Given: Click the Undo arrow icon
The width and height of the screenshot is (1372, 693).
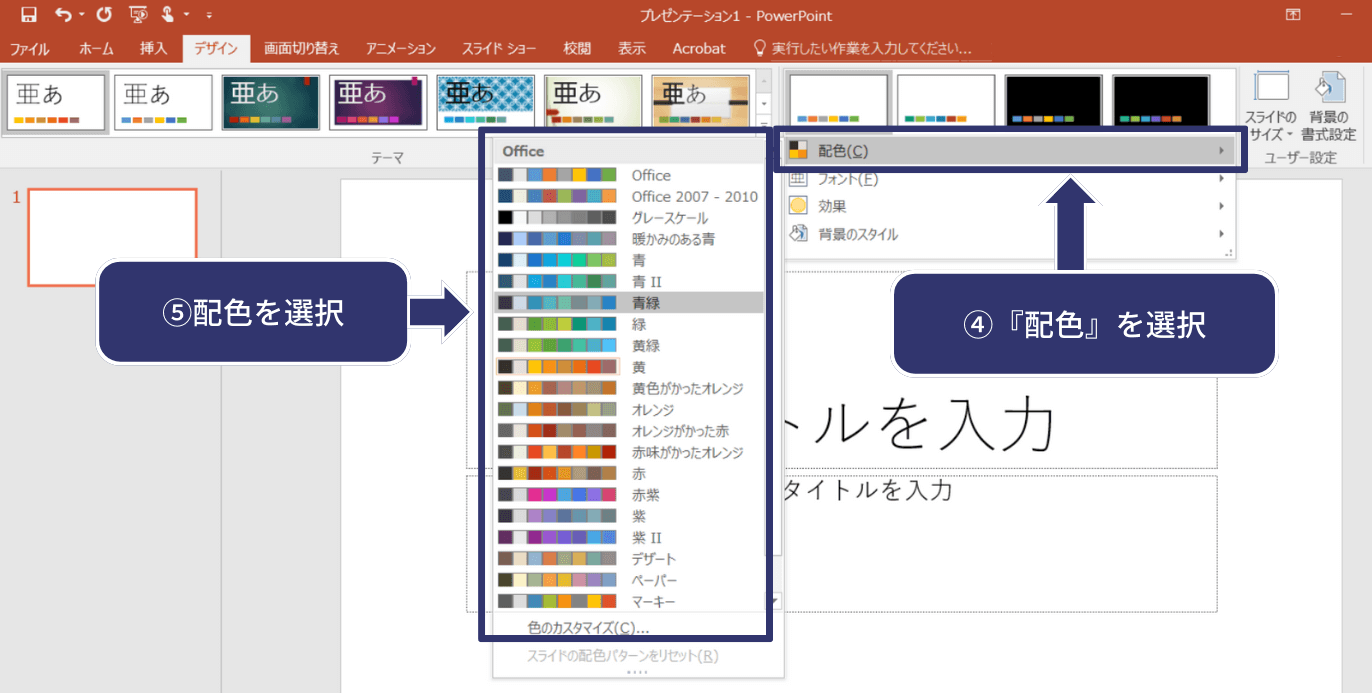Looking at the screenshot, I should coord(64,15).
